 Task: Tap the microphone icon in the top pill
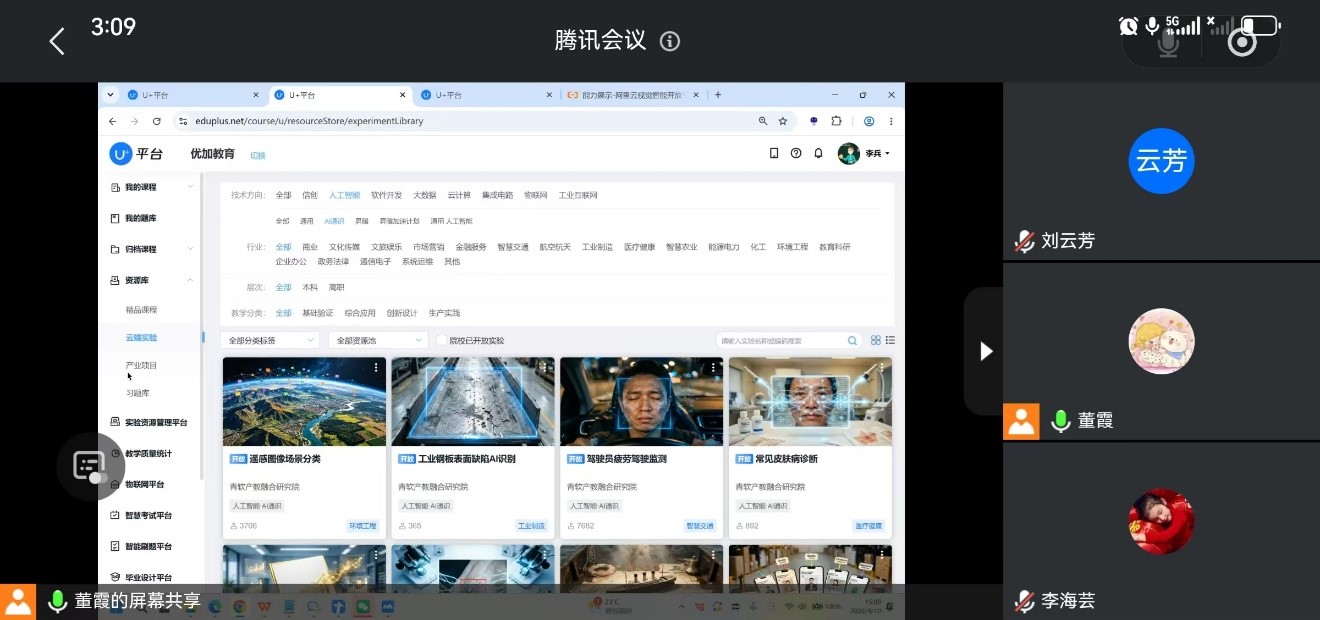click(x=1168, y=43)
